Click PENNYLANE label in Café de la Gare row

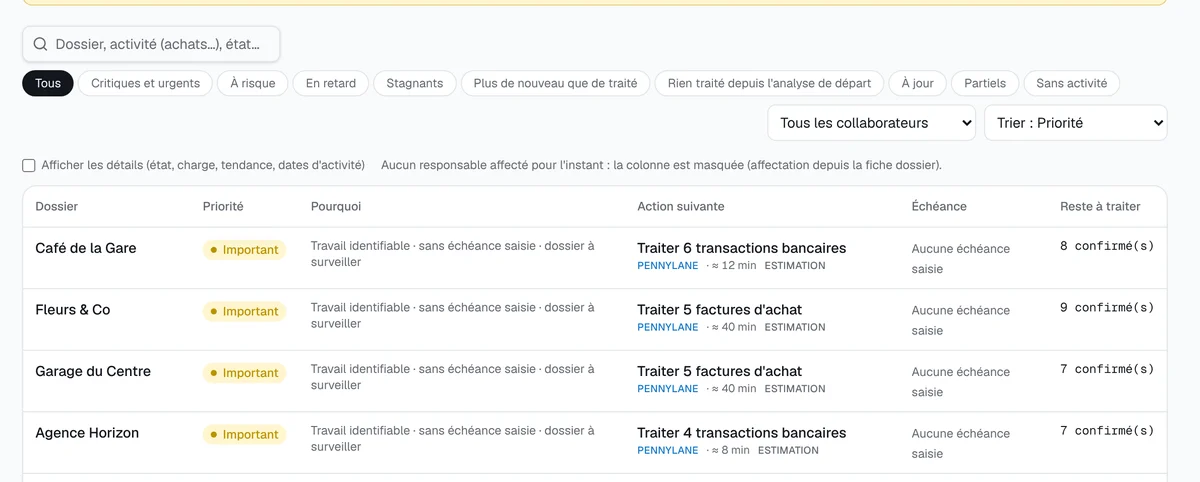coord(668,266)
